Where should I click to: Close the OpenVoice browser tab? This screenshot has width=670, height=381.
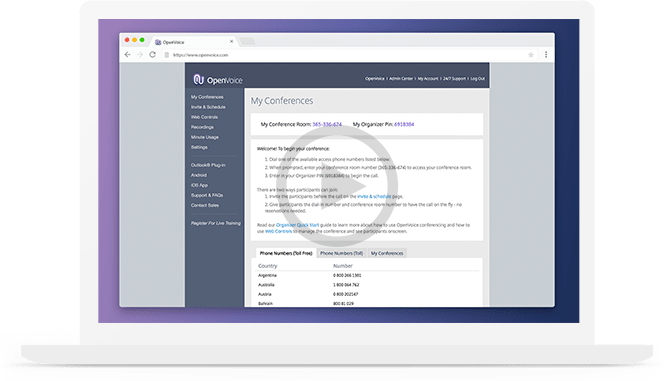231,41
